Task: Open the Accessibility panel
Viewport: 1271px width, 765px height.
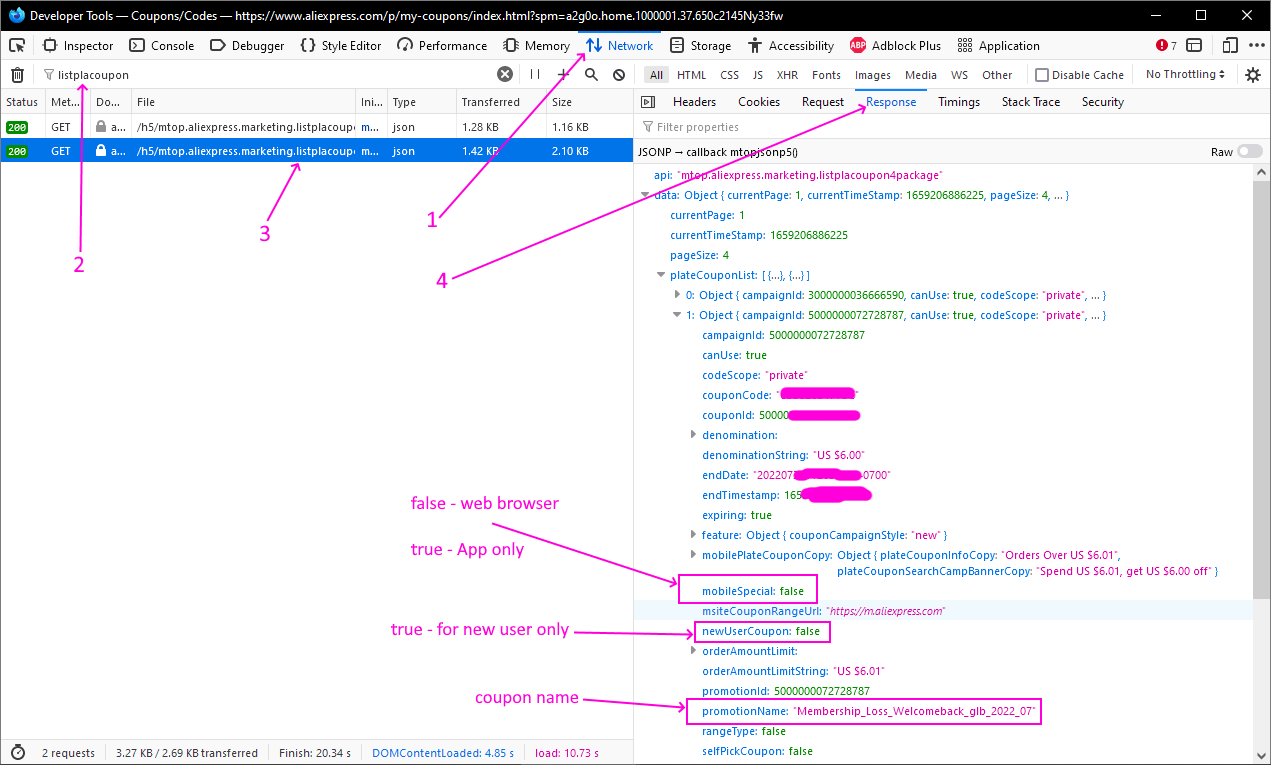Action: (789, 45)
